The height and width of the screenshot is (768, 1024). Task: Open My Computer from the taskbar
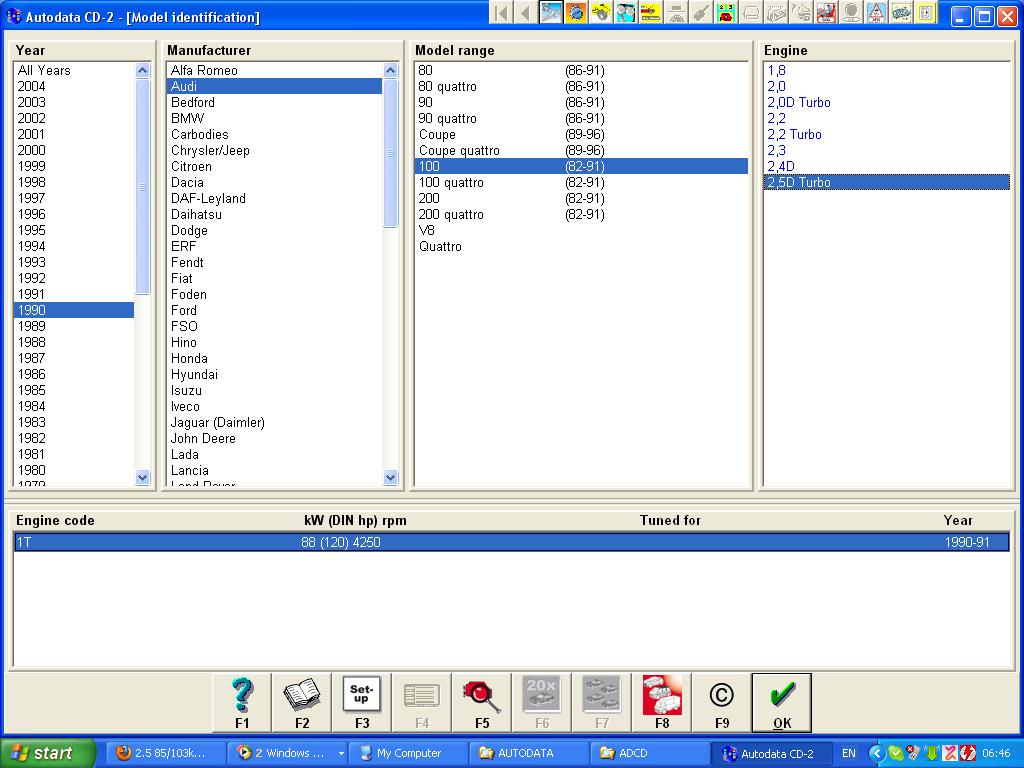[x=408, y=753]
